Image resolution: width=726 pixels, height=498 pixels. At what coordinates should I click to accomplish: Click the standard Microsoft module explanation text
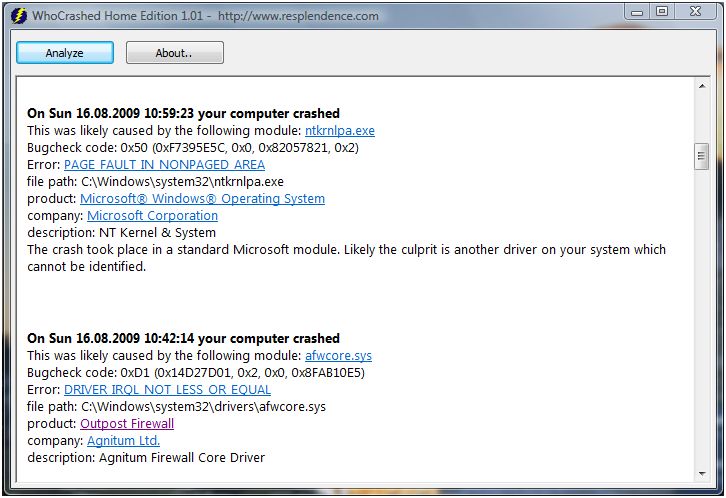(346, 258)
